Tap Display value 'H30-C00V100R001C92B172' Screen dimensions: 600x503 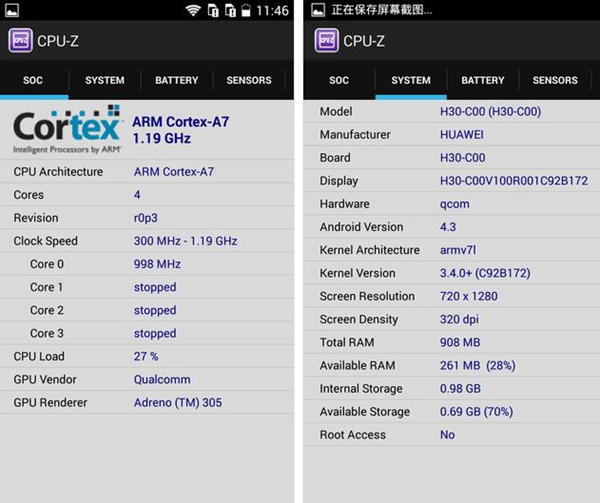pyautogui.click(x=514, y=181)
